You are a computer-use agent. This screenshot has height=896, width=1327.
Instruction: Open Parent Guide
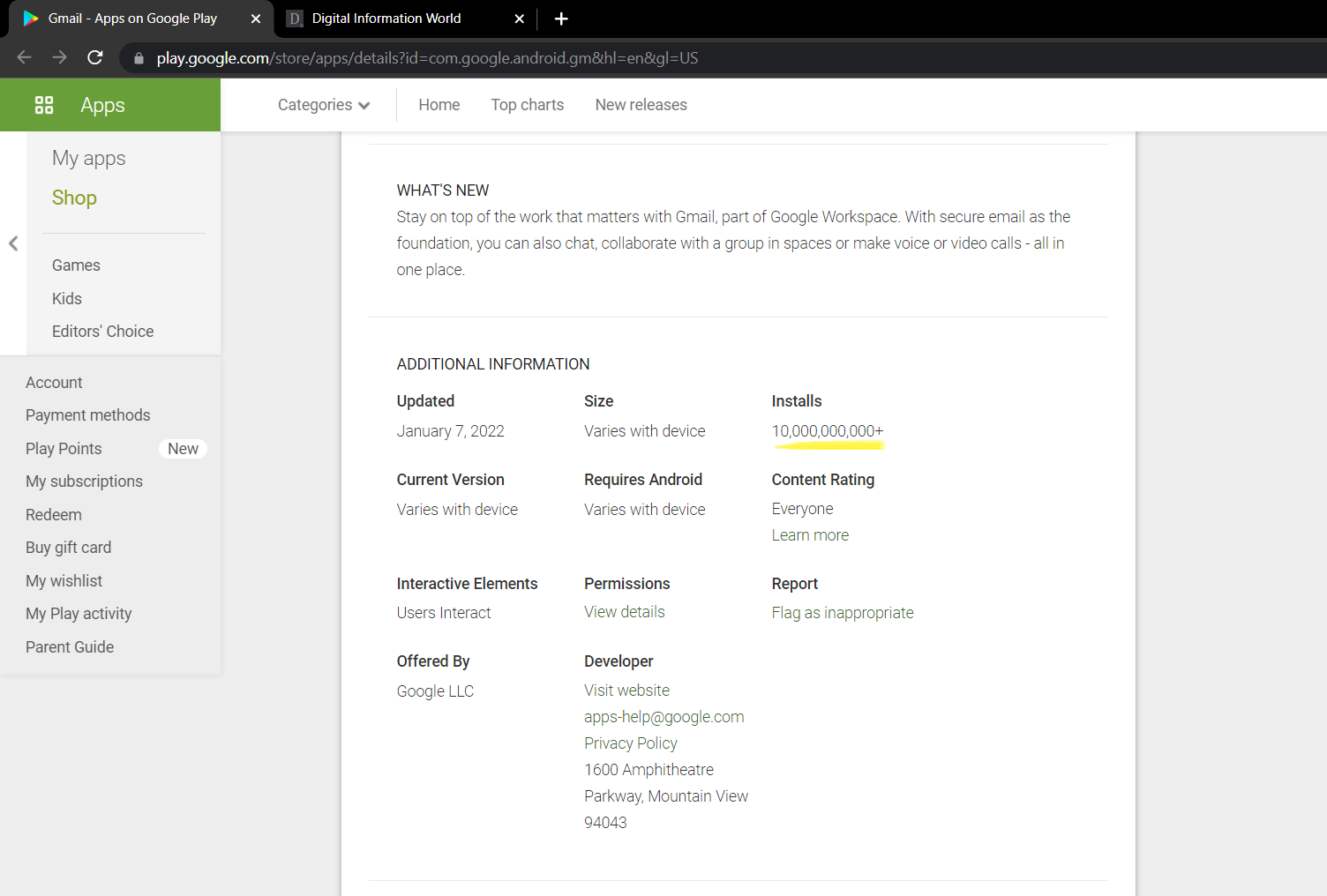70,647
